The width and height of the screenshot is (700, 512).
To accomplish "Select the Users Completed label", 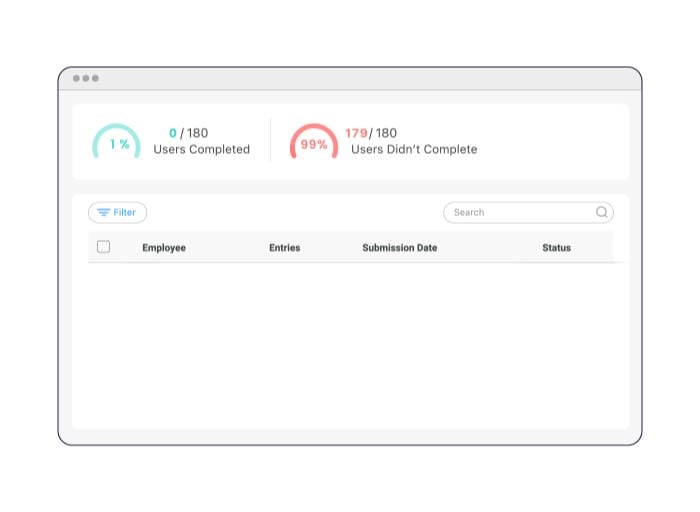I will [x=201, y=150].
